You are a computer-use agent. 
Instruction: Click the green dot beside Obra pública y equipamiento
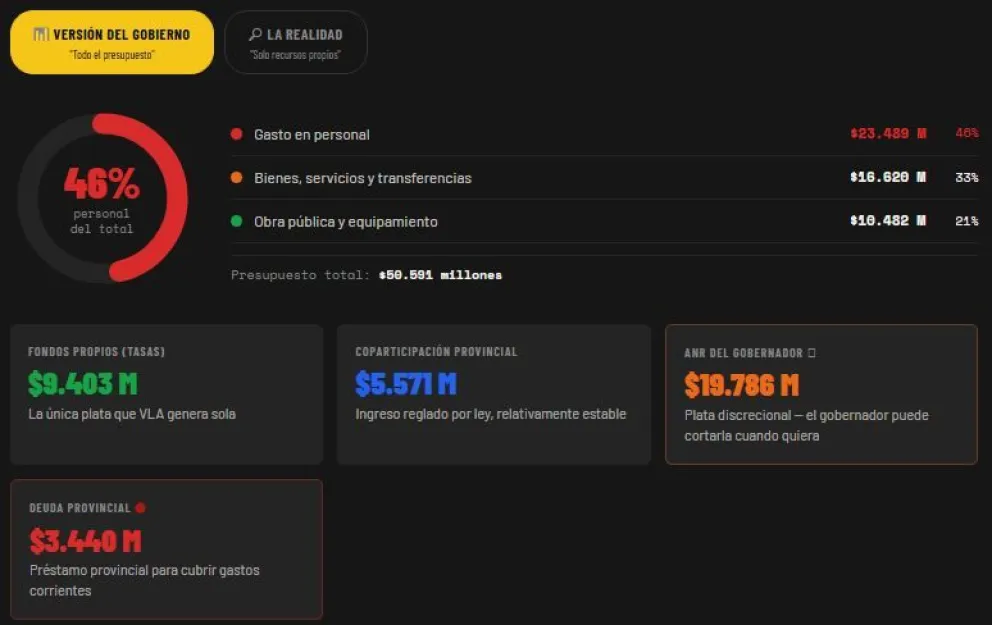click(236, 222)
